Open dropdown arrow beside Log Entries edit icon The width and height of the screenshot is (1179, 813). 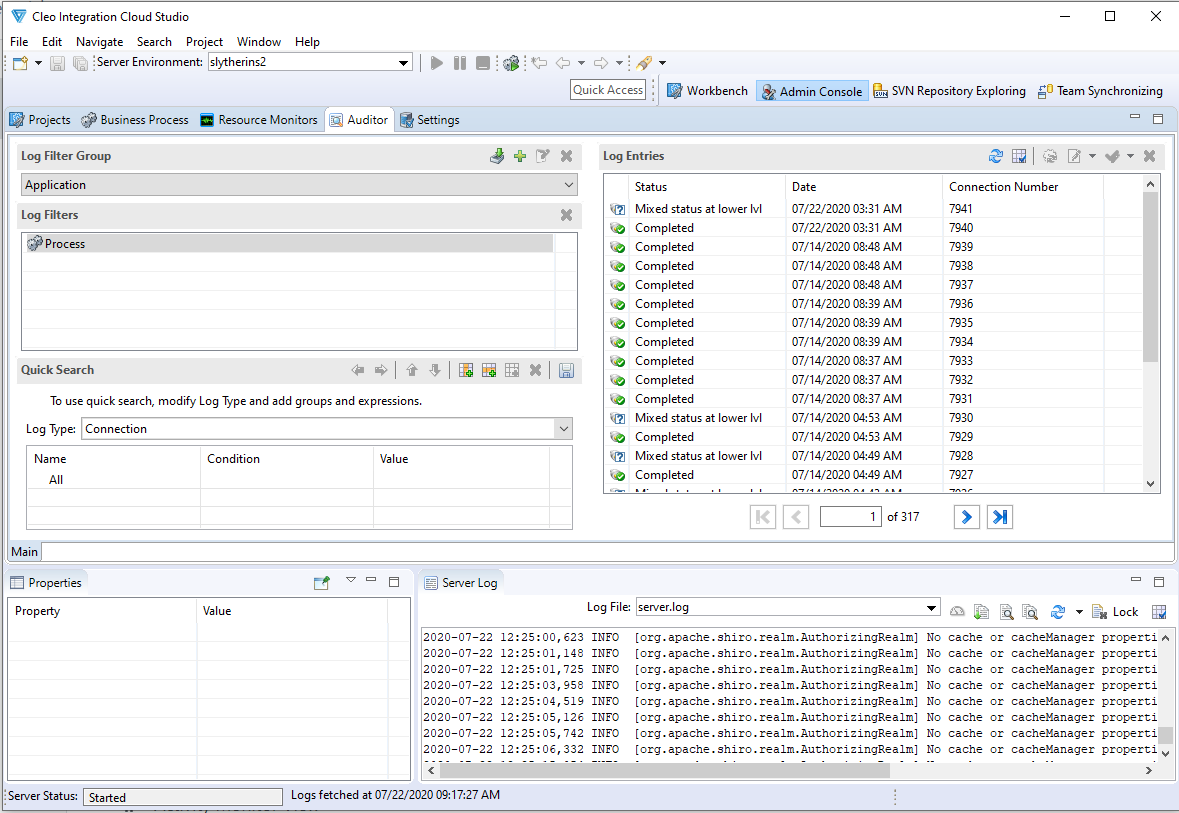pos(1093,156)
